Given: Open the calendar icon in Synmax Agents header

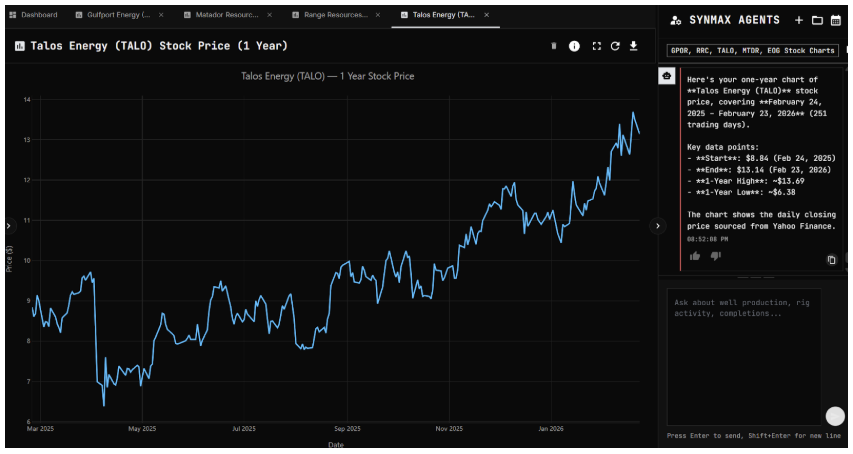Looking at the screenshot, I should tap(835, 20).
